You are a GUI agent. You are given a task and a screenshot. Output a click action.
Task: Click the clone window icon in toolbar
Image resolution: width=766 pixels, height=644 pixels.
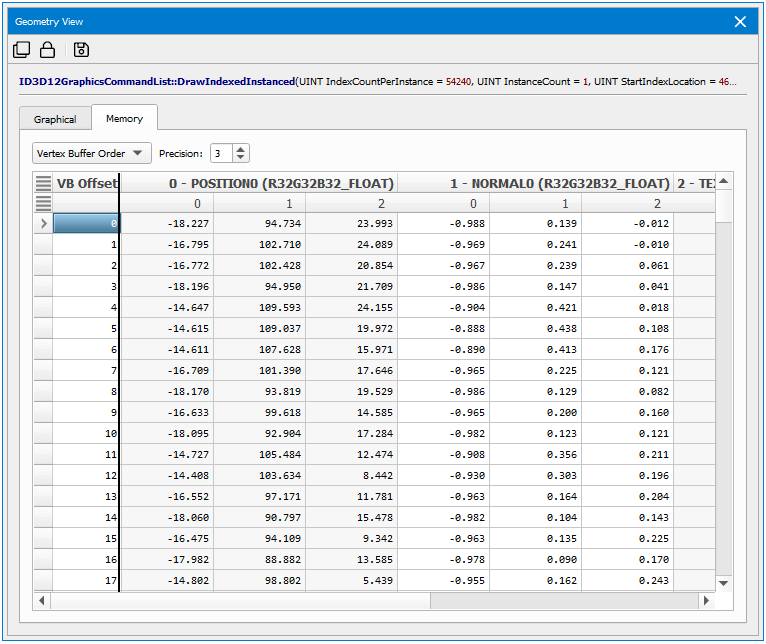click(x=21, y=50)
